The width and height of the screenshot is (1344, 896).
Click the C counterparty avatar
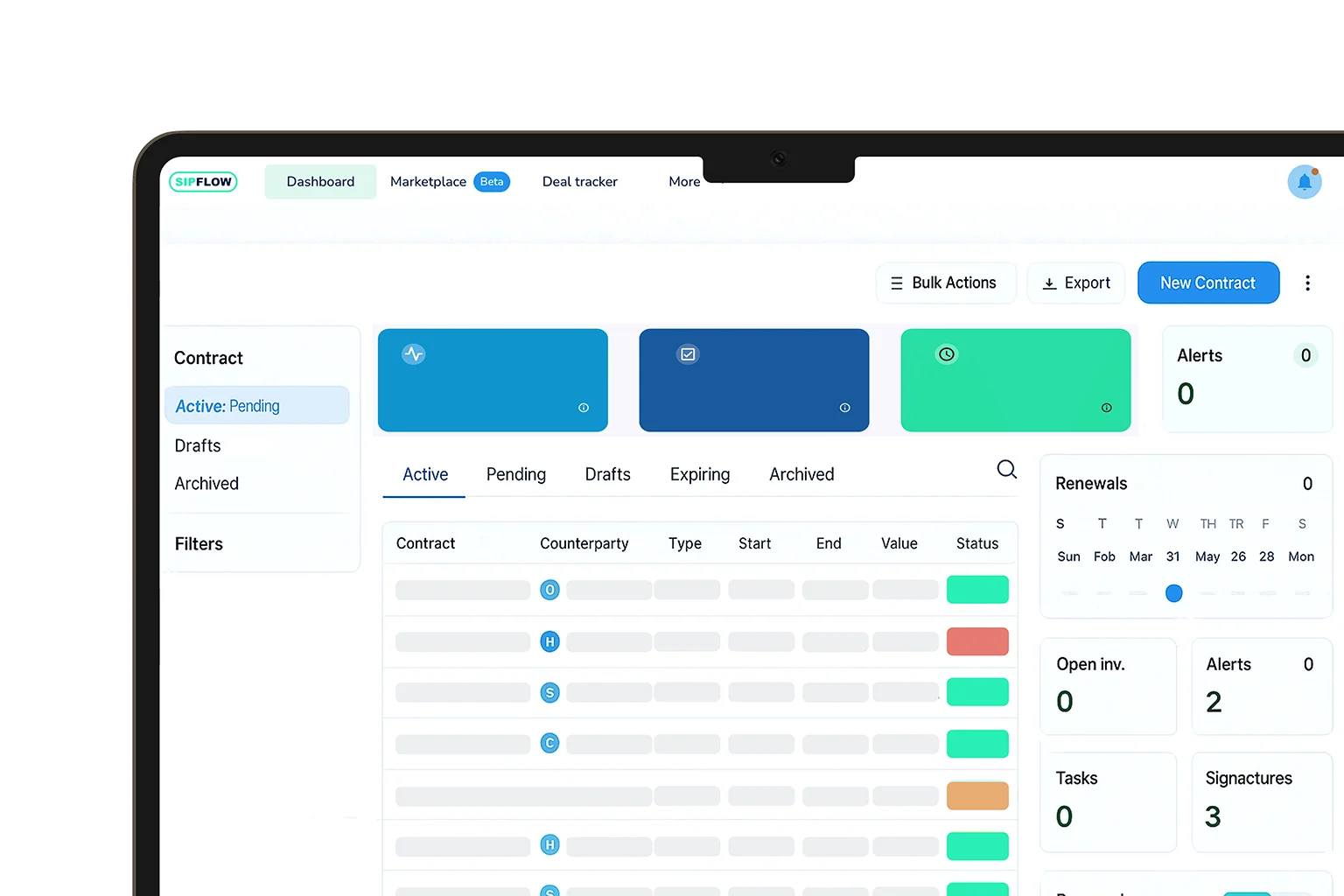coord(549,744)
